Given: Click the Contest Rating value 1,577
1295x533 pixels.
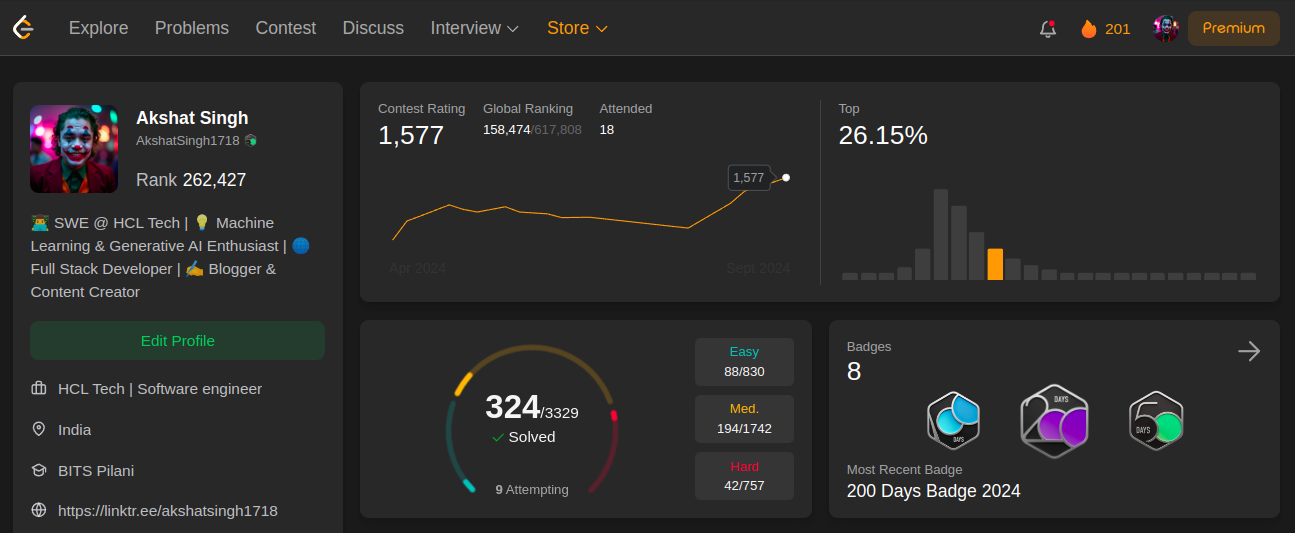Looking at the screenshot, I should [x=411, y=135].
